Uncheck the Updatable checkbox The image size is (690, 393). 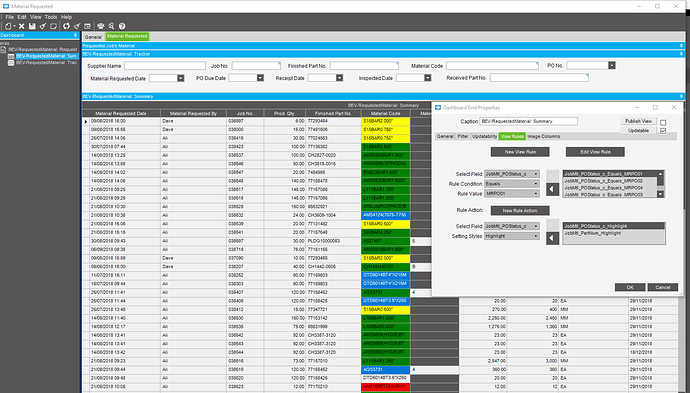[x=663, y=131]
